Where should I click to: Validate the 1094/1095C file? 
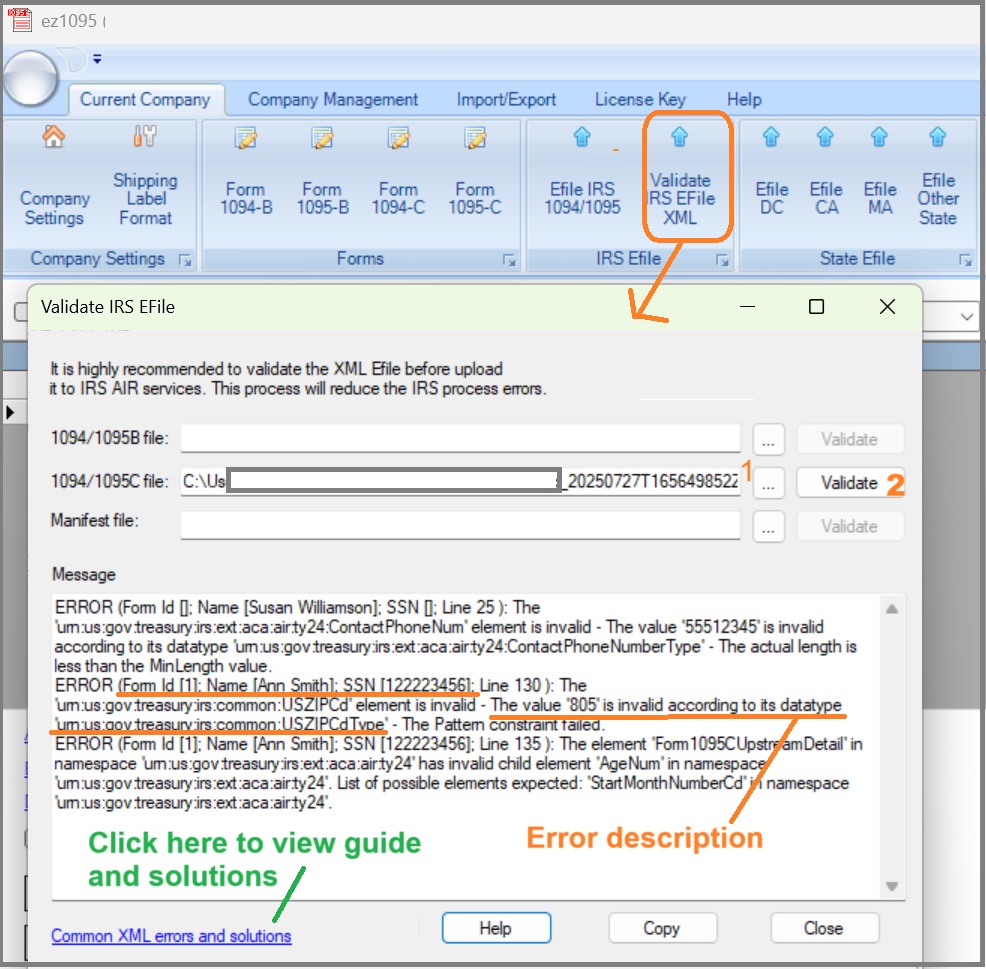coord(850,482)
